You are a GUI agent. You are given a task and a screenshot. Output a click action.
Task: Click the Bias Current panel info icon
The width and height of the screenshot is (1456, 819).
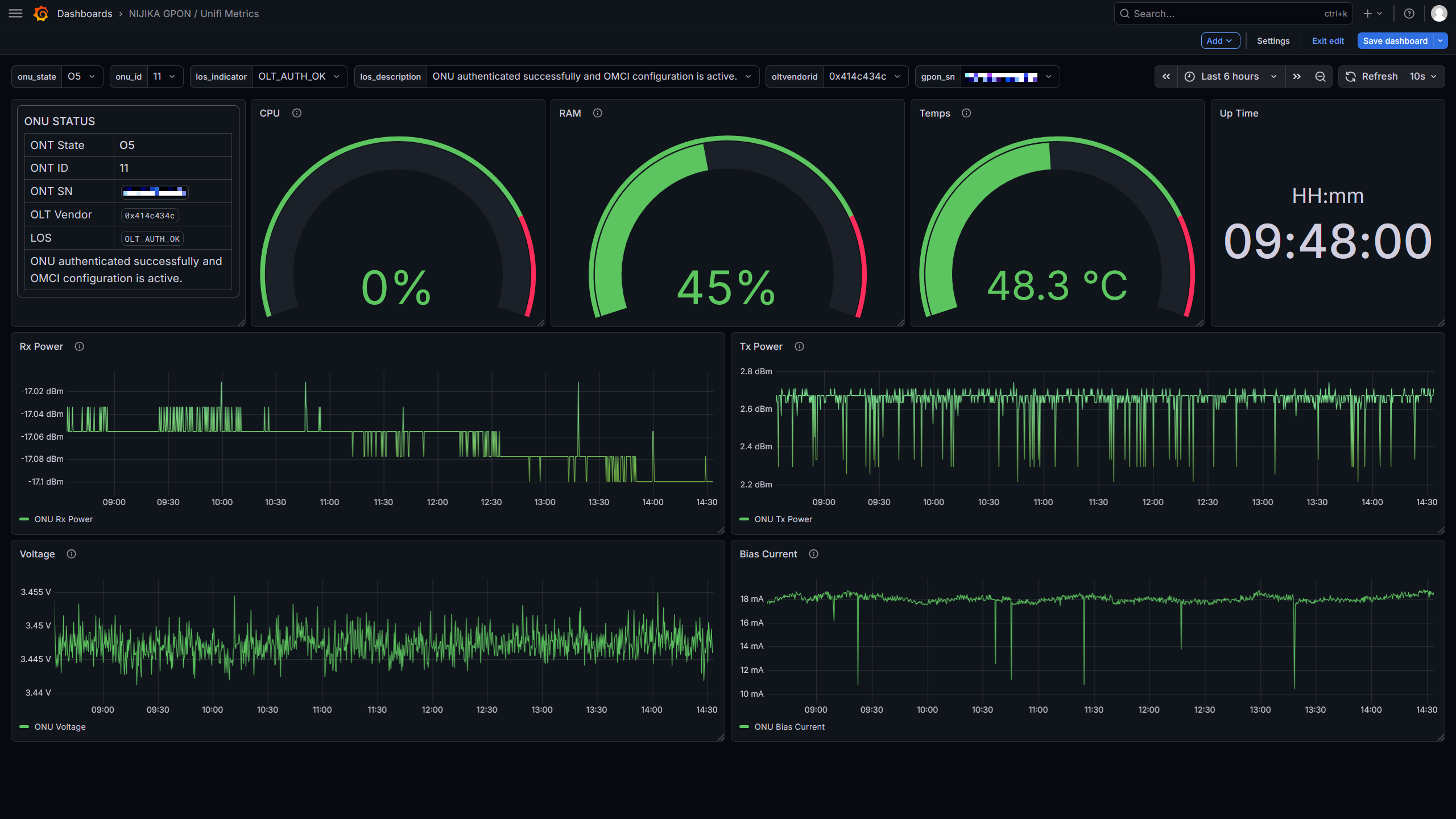pyautogui.click(x=813, y=554)
